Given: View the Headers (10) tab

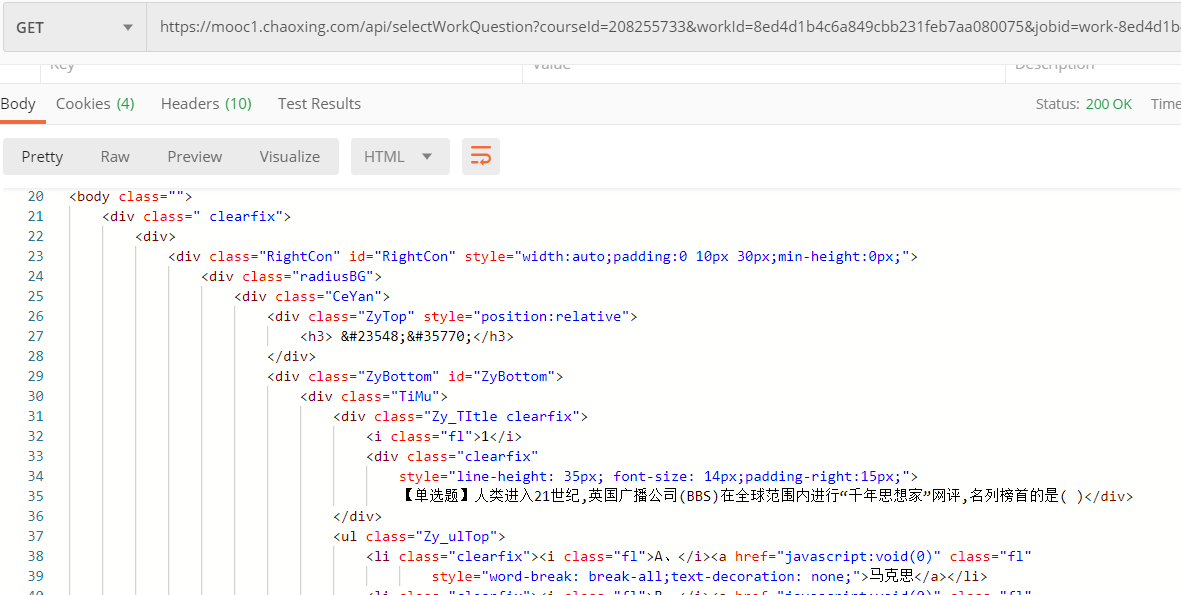Looking at the screenshot, I should tap(205, 103).
